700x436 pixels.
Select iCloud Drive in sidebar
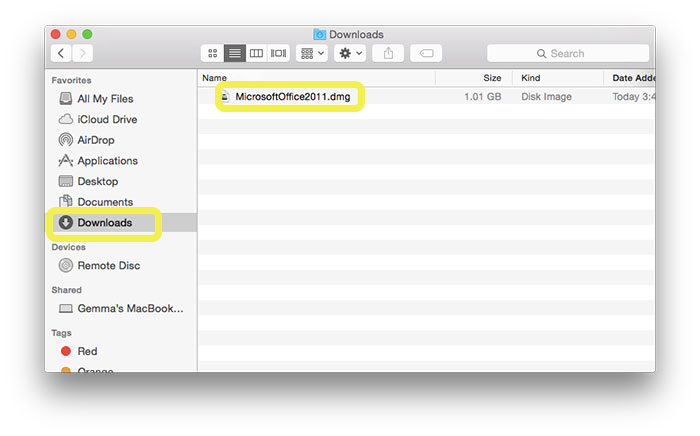click(x=107, y=120)
